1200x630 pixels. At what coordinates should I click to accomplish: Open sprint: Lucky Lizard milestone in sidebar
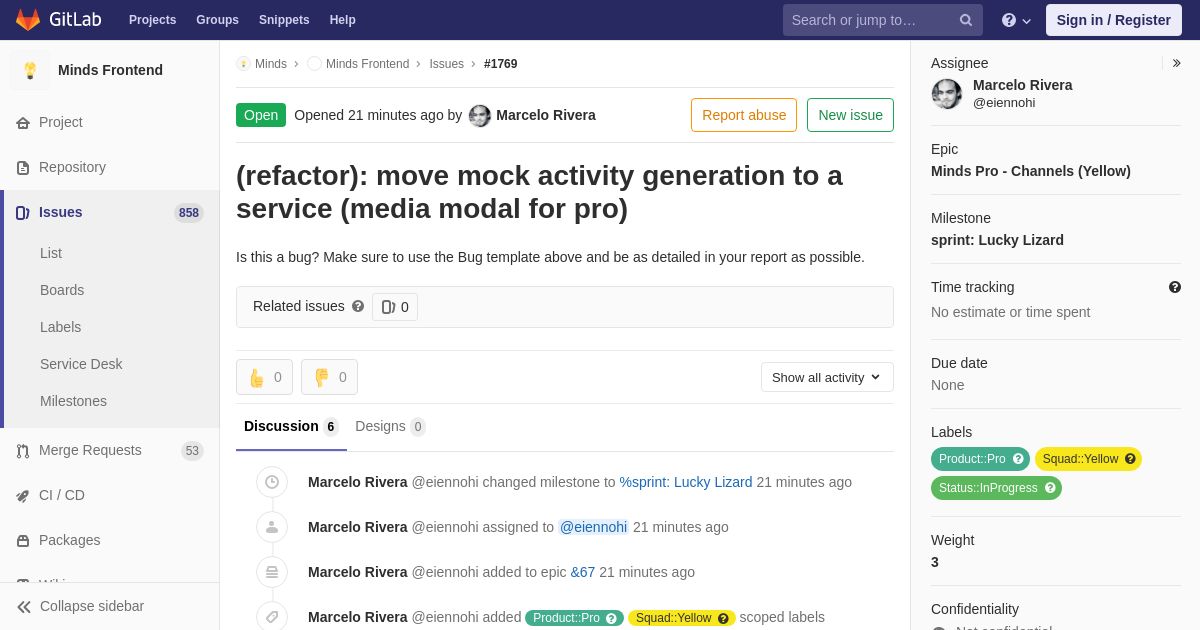coord(997,240)
